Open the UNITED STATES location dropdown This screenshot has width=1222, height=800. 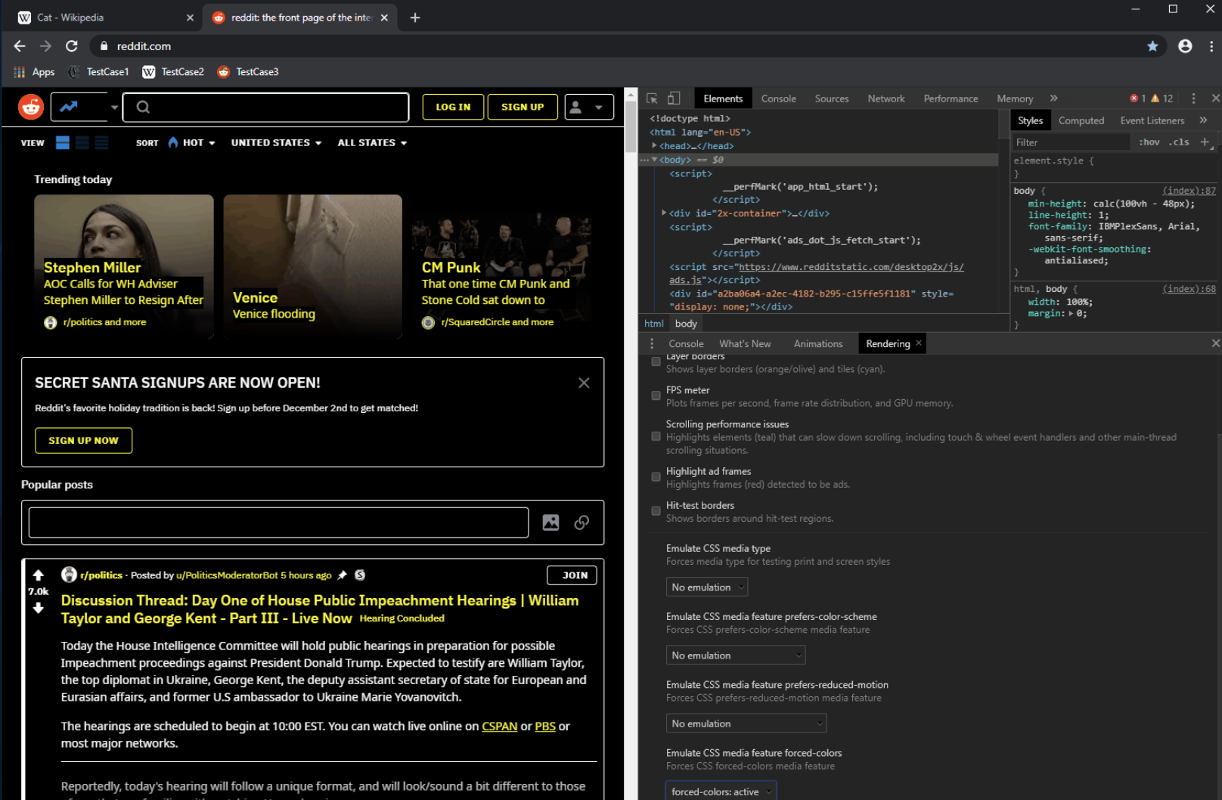coord(276,143)
